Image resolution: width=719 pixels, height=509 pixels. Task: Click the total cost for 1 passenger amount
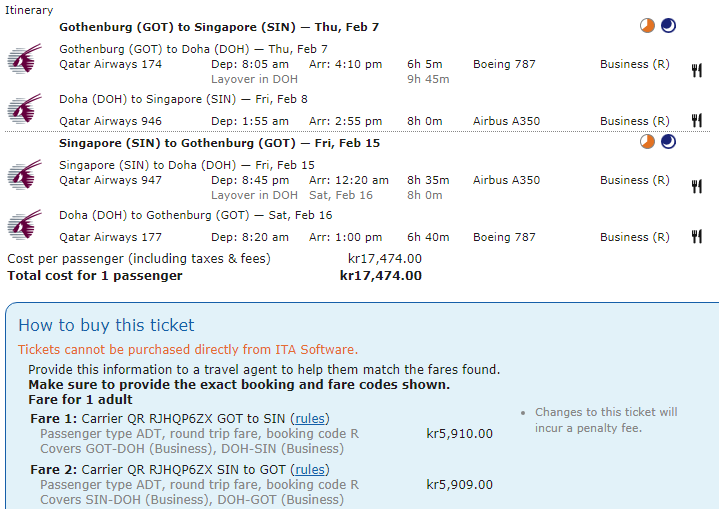click(380, 275)
